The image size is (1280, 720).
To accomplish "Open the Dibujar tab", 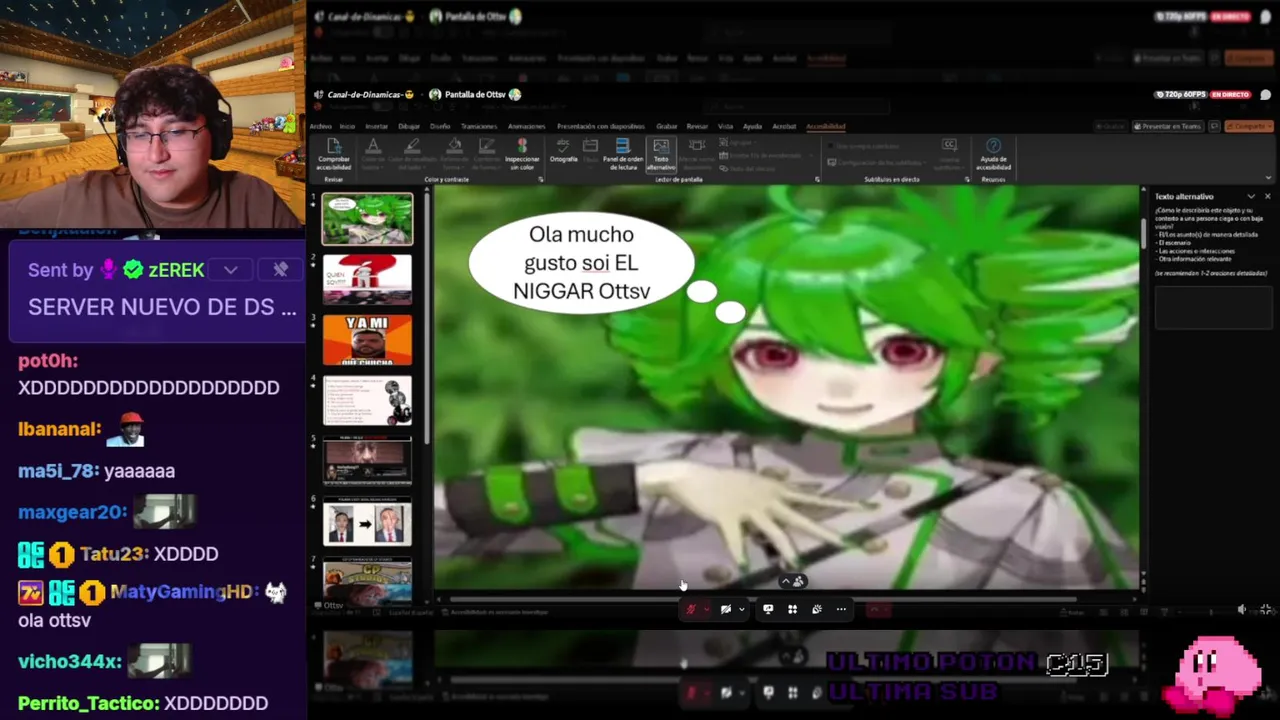I will tap(409, 126).
